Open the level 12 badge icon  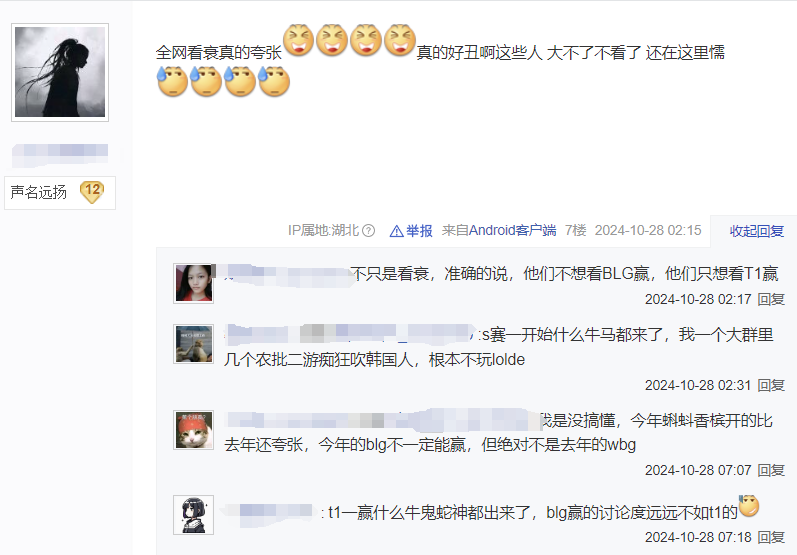point(92,192)
